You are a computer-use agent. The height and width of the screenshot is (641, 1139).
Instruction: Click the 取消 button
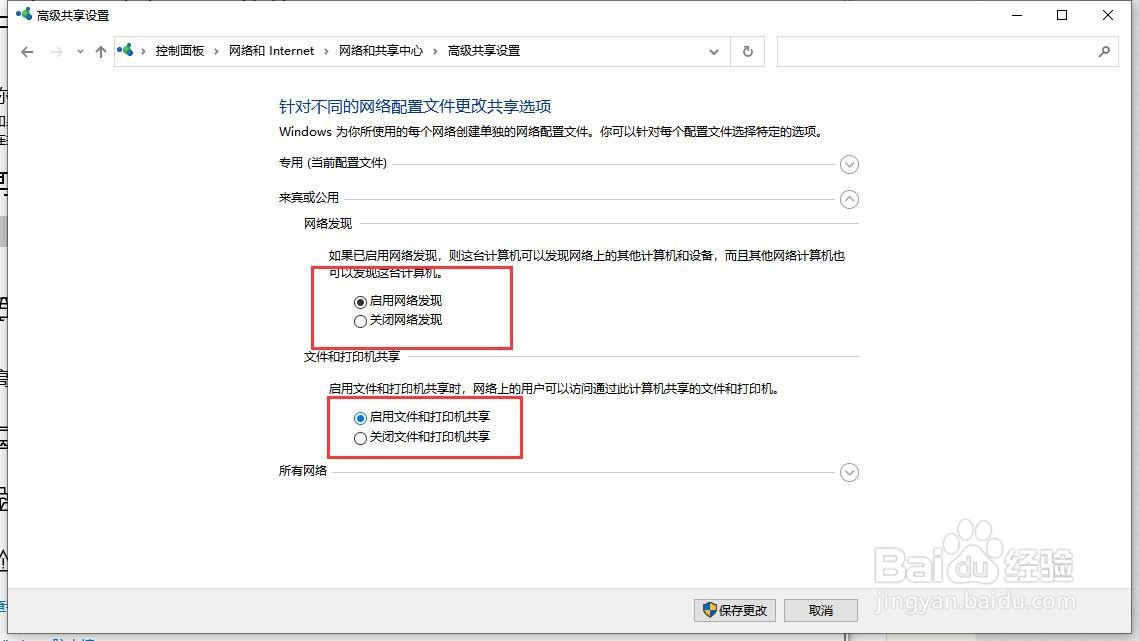pos(820,610)
